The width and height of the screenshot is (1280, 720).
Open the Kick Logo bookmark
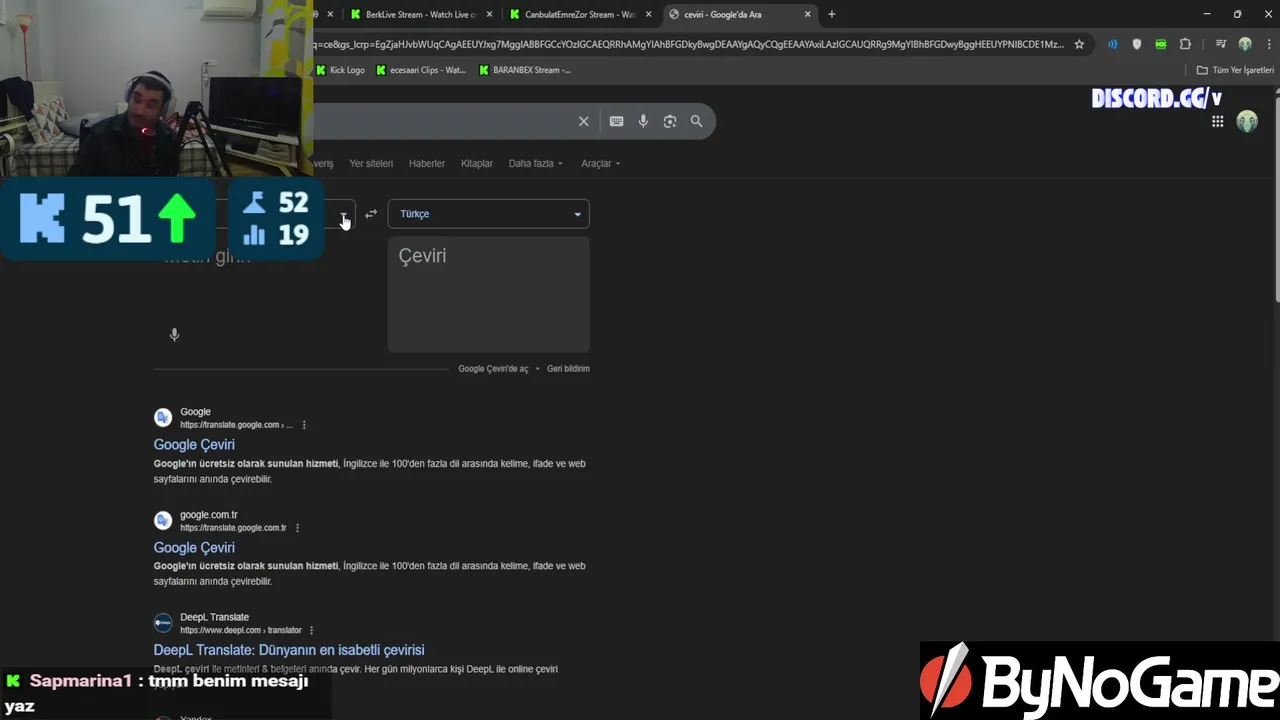pos(340,70)
